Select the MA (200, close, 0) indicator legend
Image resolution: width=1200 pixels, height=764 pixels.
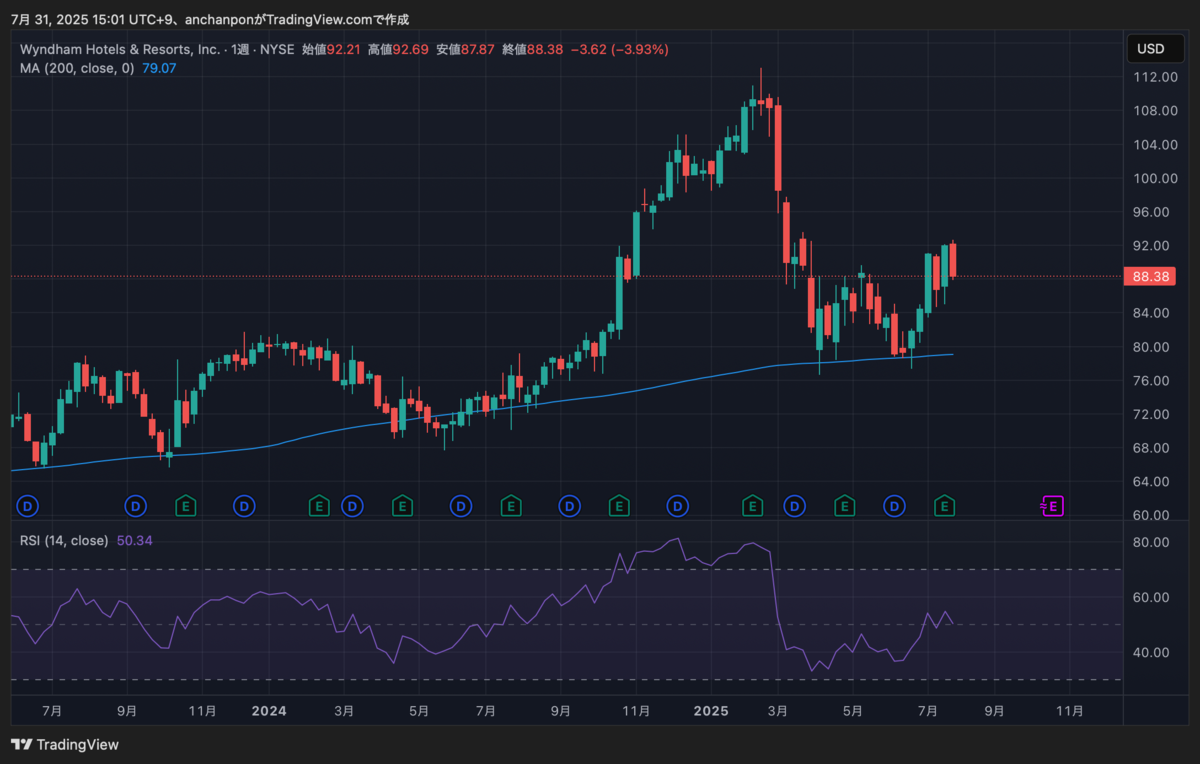coord(77,68)
